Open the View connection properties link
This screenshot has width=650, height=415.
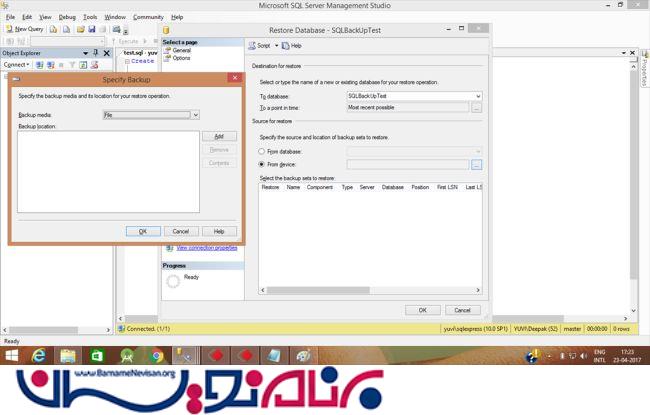click(x=207, y=248)
